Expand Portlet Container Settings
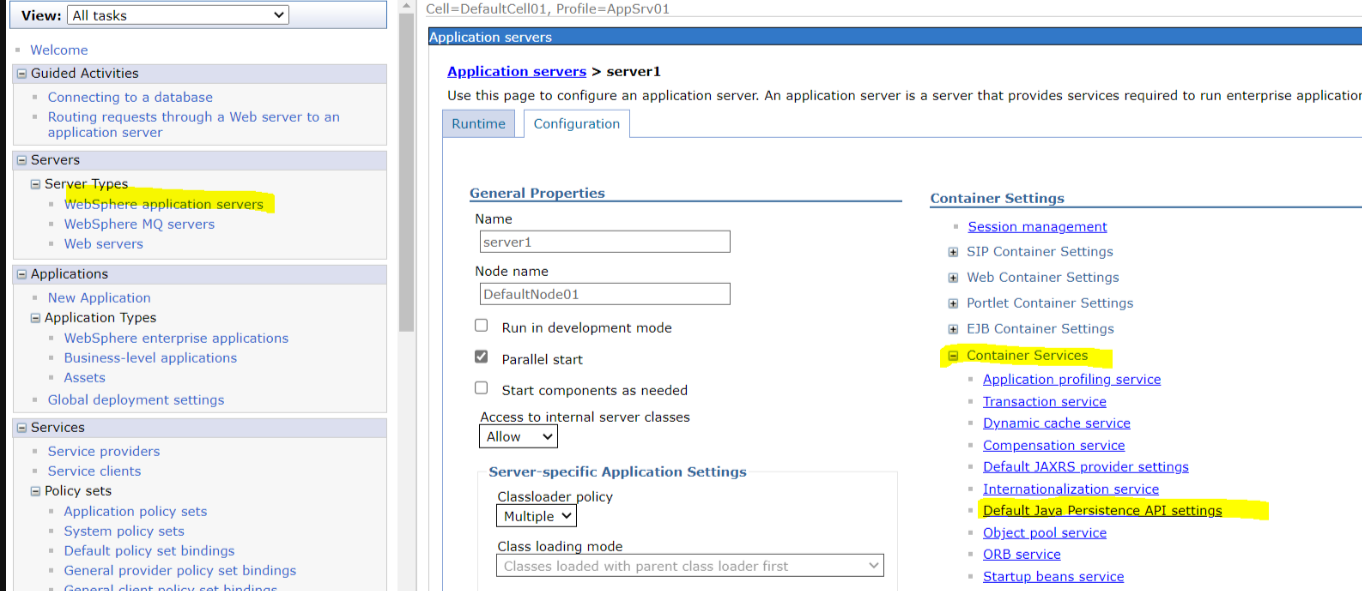Image resolution: width=1362 pixels, height=591 pixels. coord(952,303)
